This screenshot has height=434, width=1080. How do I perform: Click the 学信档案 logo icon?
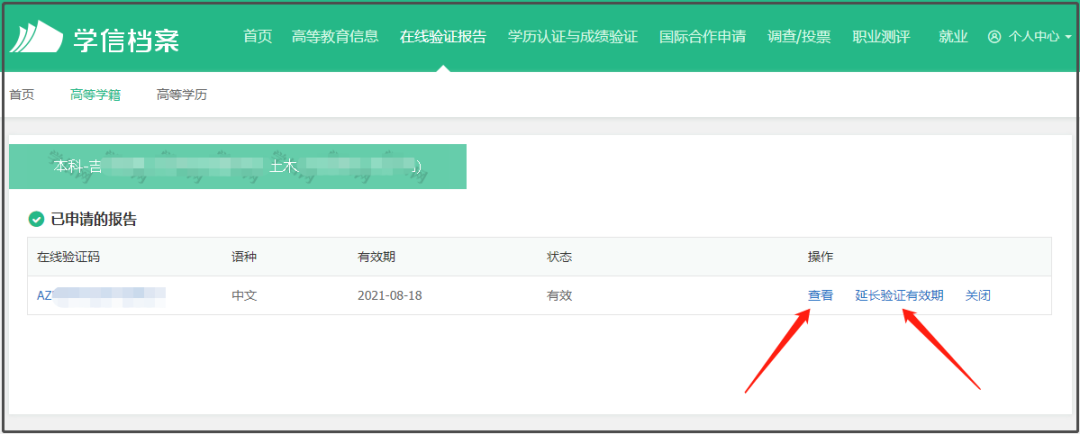coord(36,37)
